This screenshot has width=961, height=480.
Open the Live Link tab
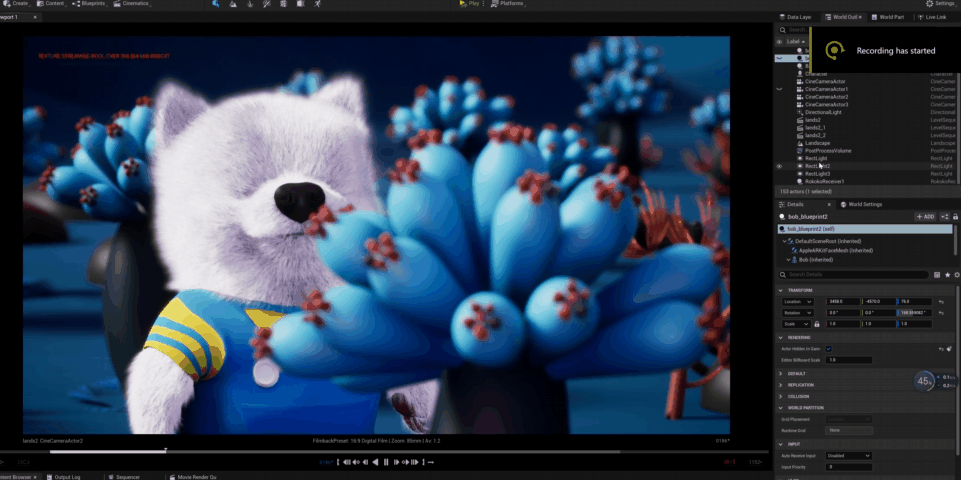[932, 17]
